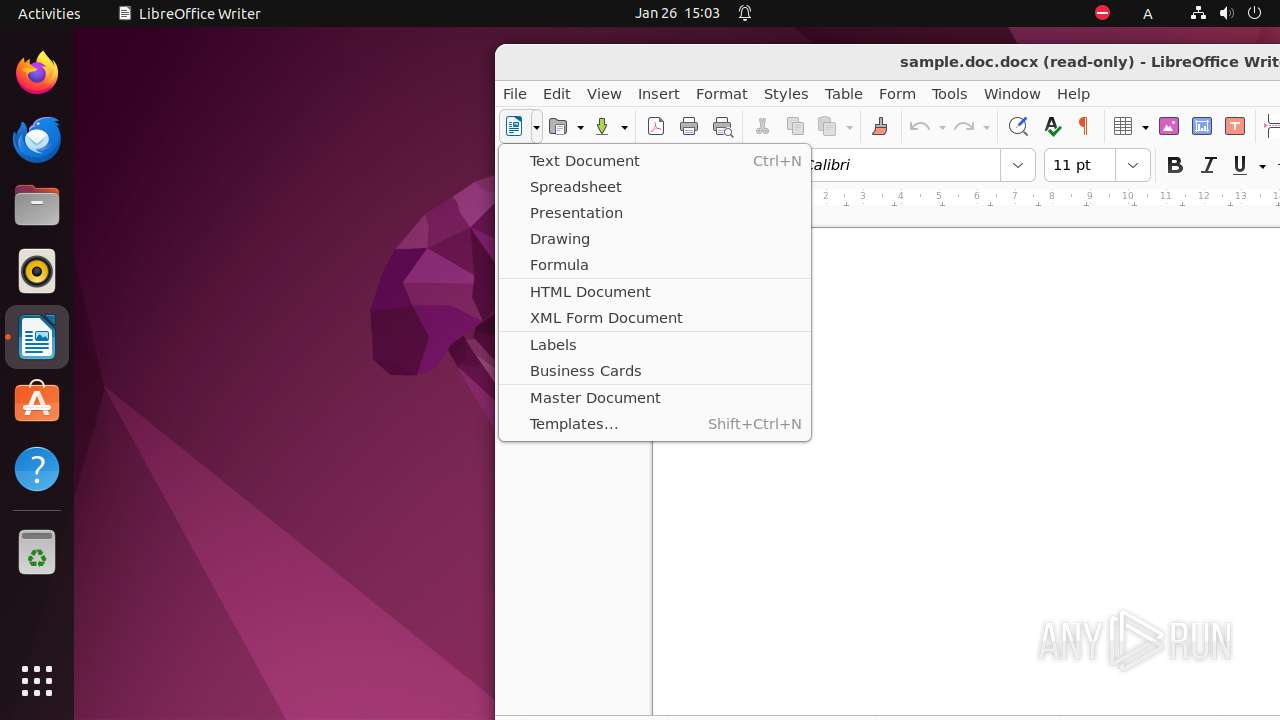Screen dimensions: 1280x720
Task: Expand the font name dropdown list
Action: tap(1018, 165)
